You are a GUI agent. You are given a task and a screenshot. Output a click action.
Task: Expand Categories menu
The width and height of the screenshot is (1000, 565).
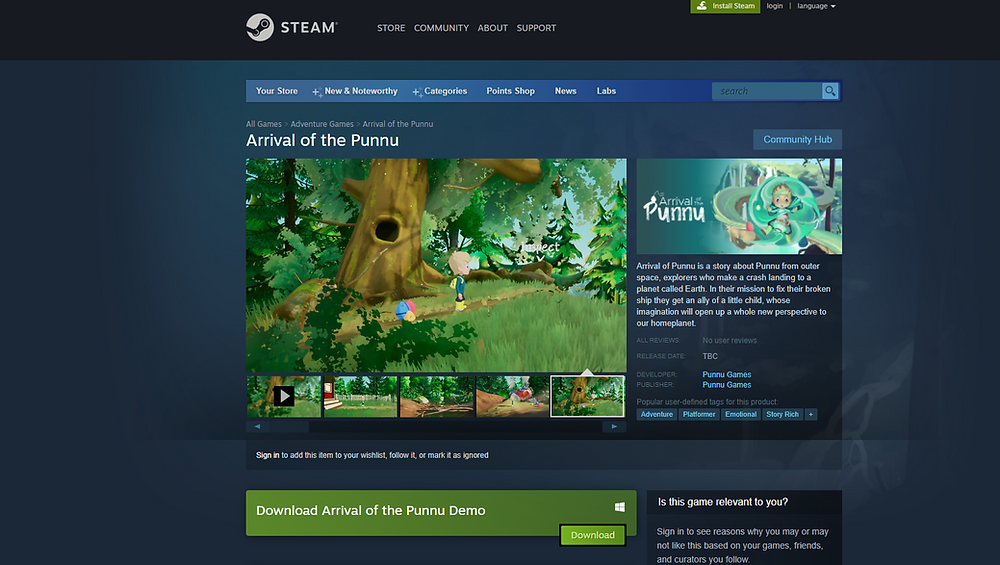(440, 91)
